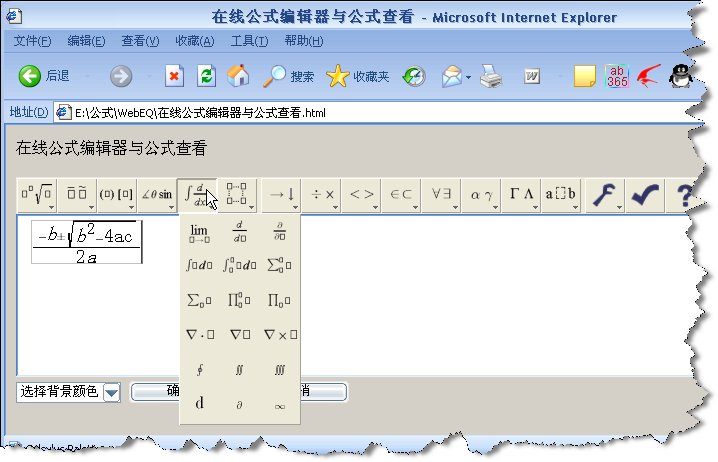
Task: Click the function f tool icon
Action: 604,195
